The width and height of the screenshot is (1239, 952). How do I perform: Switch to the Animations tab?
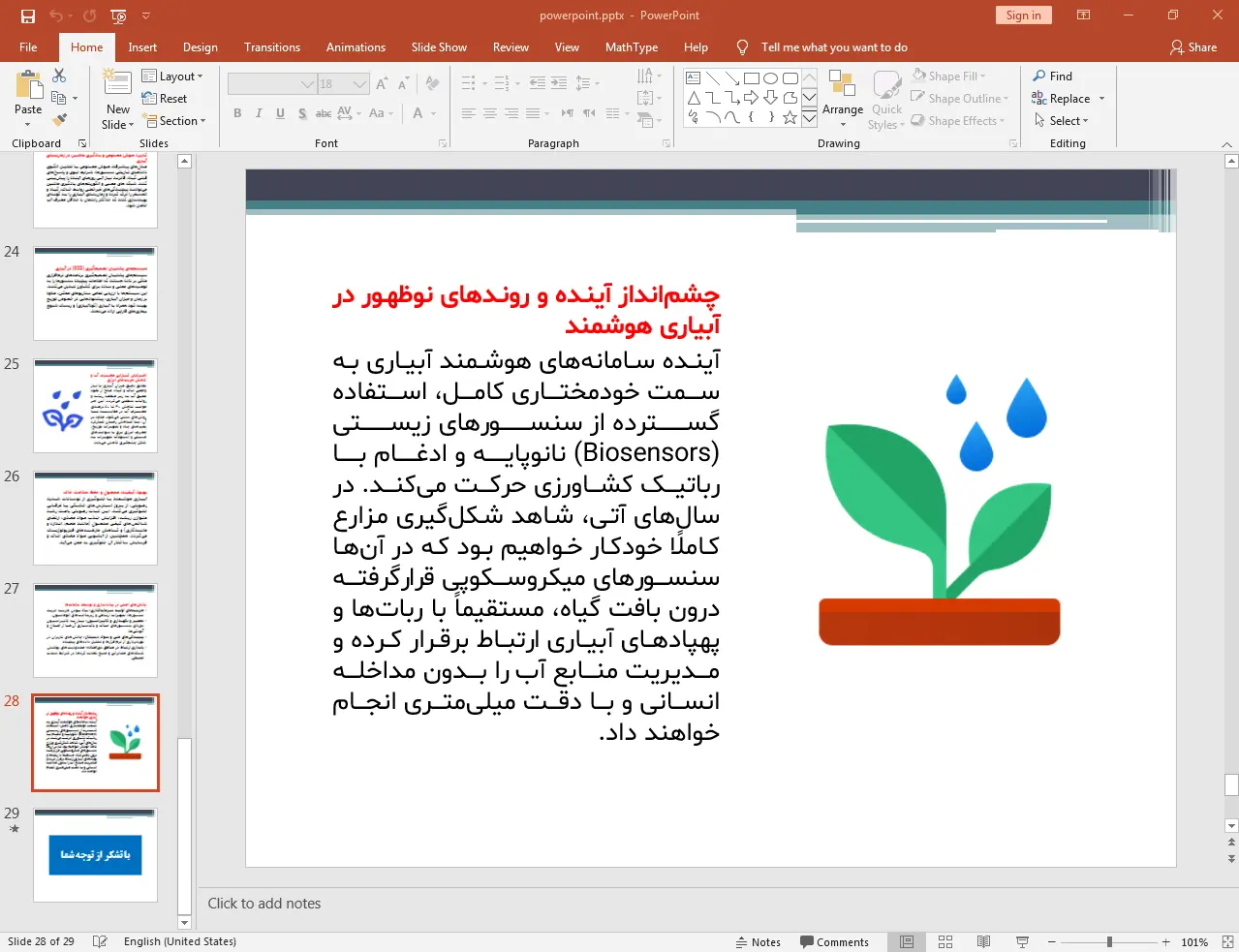click(x=356, y=47)
